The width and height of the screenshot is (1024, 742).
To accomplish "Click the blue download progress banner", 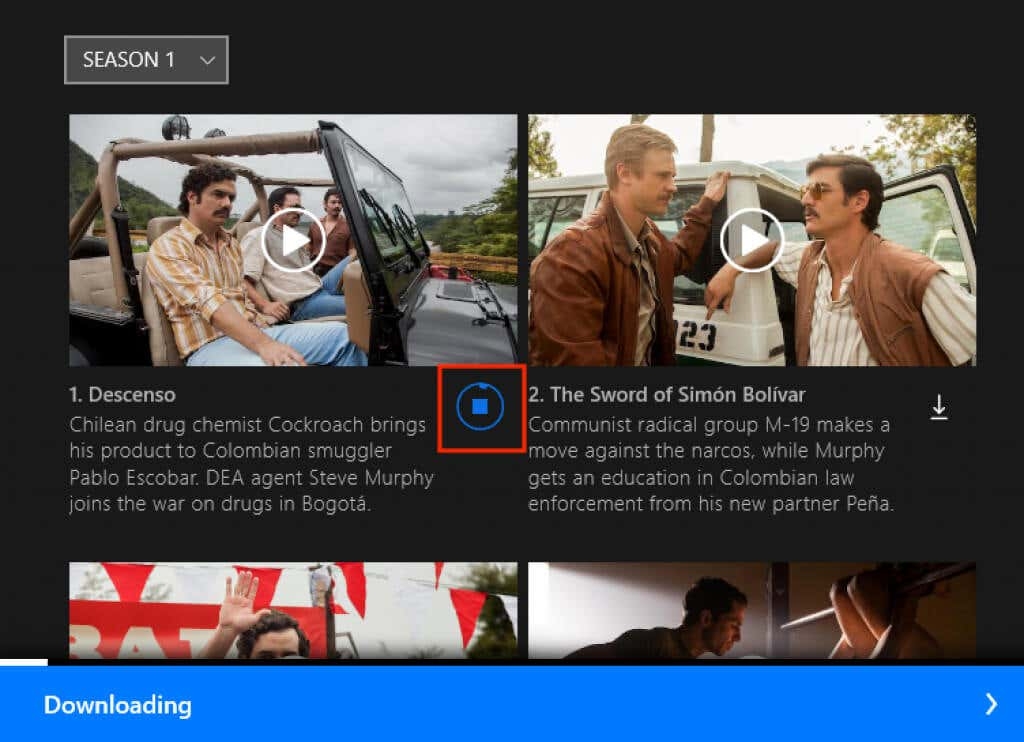I will pos(512,706).
